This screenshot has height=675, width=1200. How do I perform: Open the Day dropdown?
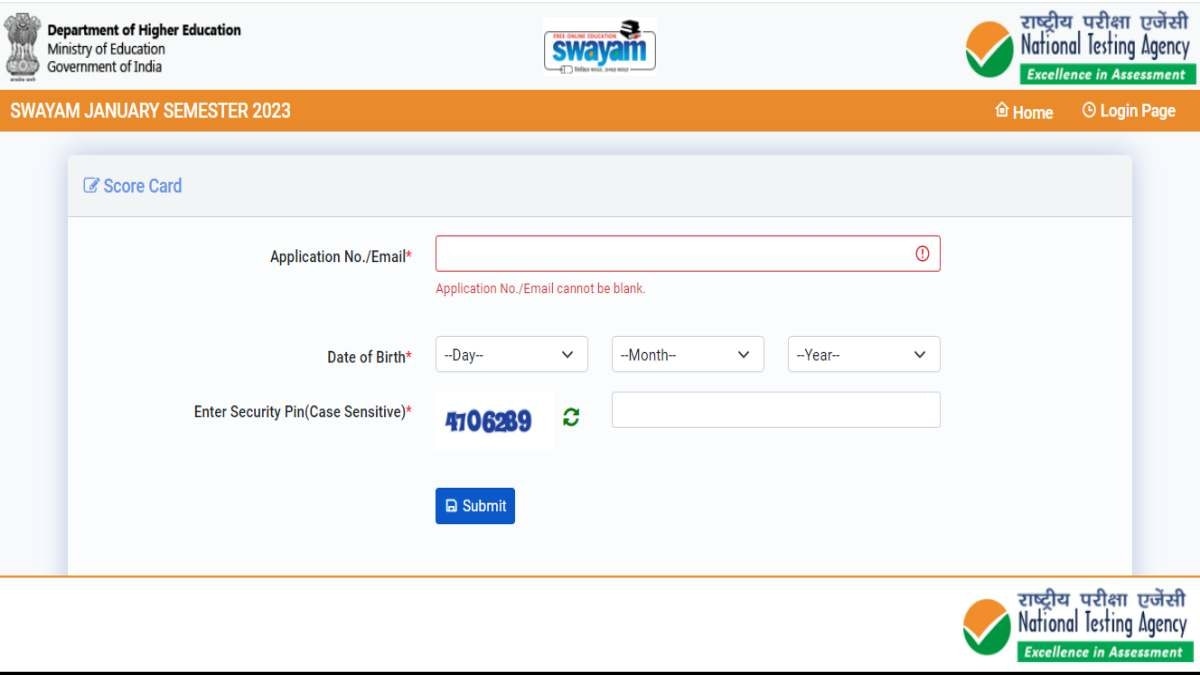click(x=511, y=354)
